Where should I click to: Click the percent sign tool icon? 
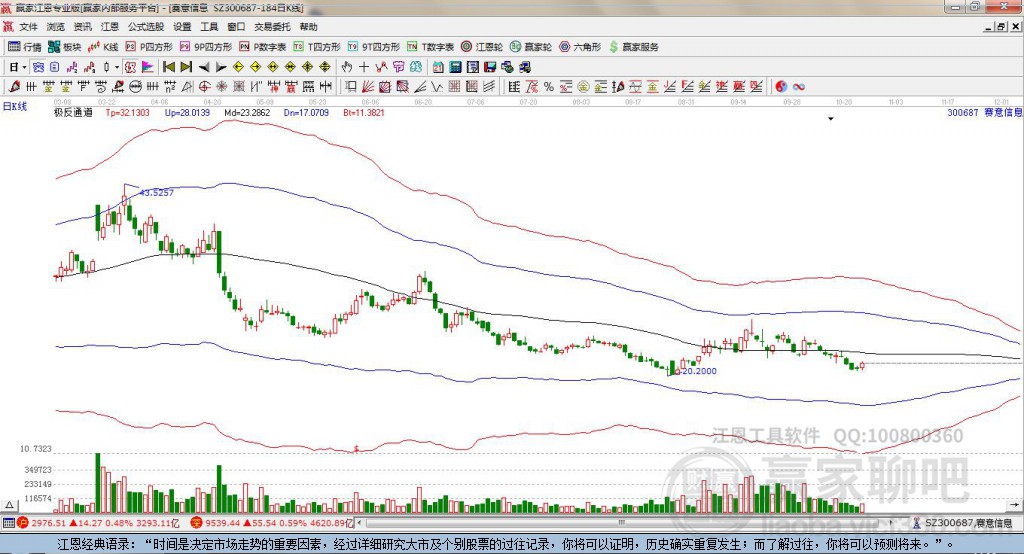[x=549, y=86]
